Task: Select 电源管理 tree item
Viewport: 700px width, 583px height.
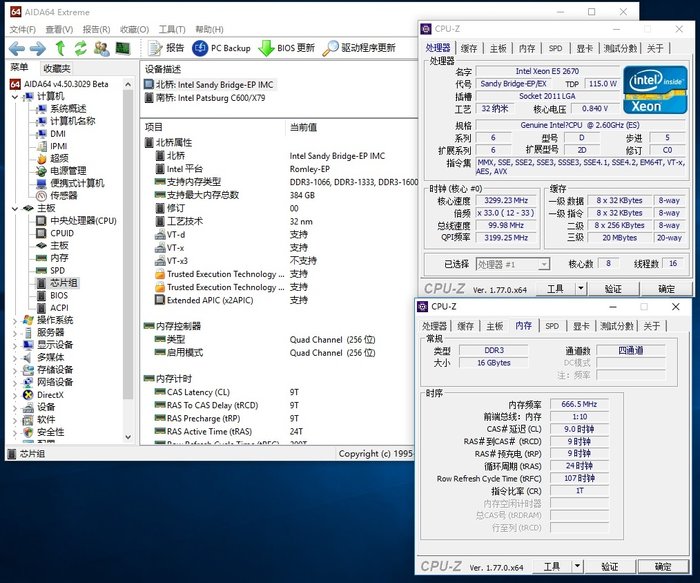Action: (68, 171)
